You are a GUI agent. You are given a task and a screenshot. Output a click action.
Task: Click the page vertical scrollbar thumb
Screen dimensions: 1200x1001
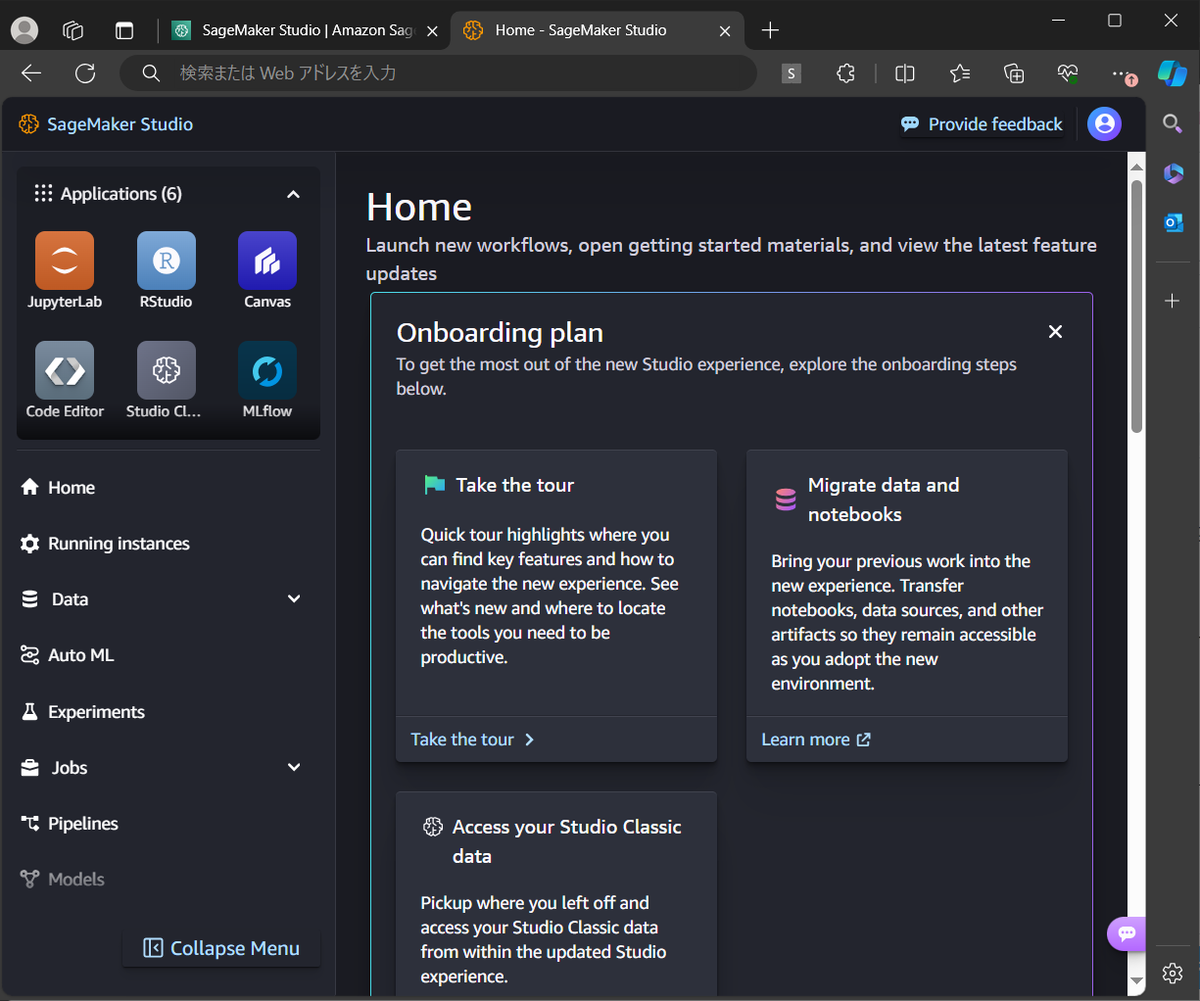click(x=1136, y=306)
